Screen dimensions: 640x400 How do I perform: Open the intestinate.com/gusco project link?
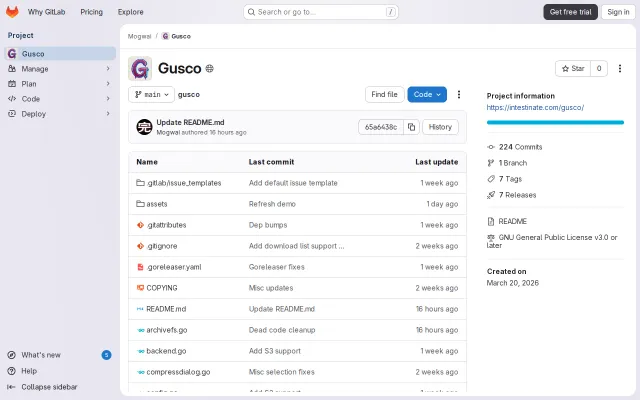pyautogui.click(x=535, y=107)
